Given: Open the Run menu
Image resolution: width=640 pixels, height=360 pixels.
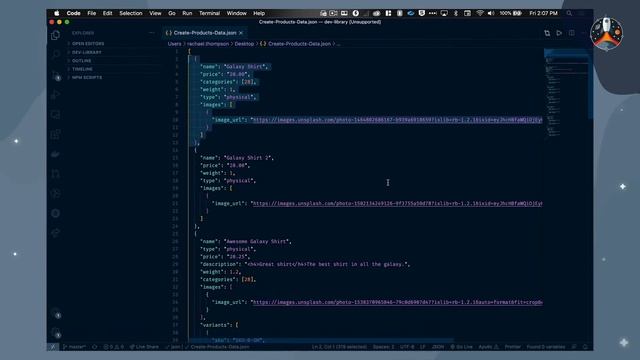Looking at the screenshot, I should 187,13.
